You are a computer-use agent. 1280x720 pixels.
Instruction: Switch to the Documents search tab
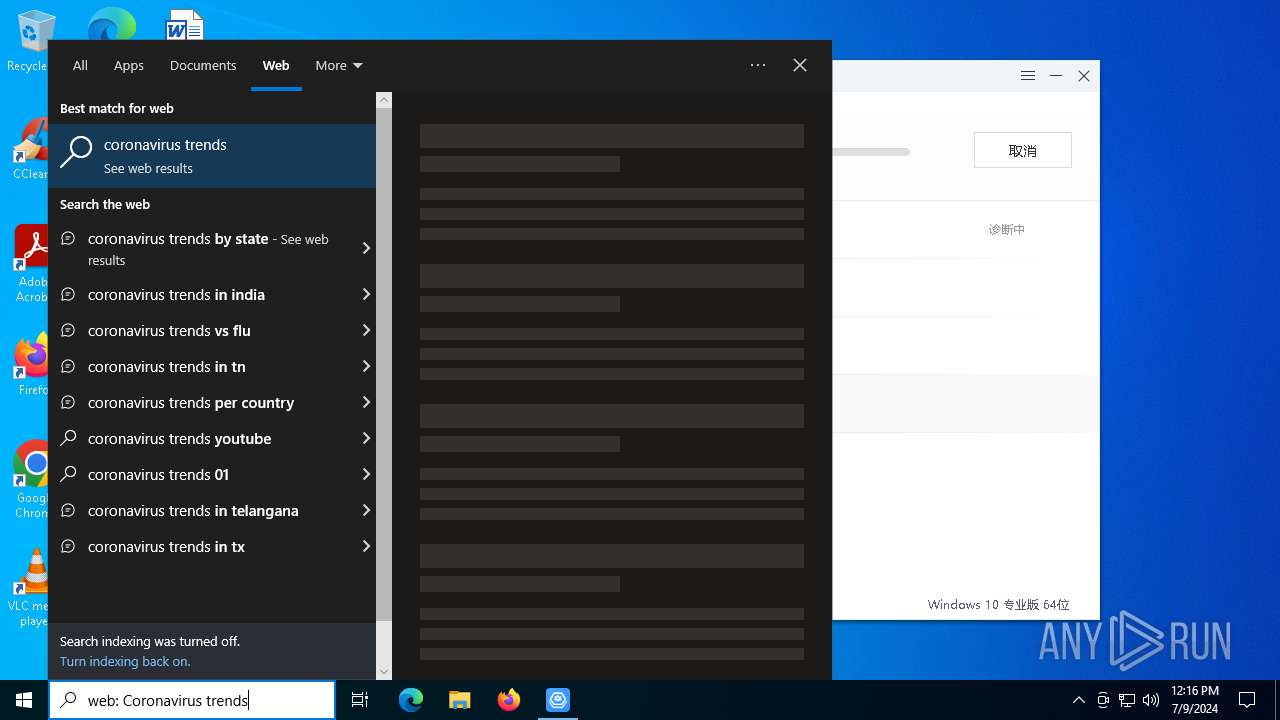pos(203,65)
